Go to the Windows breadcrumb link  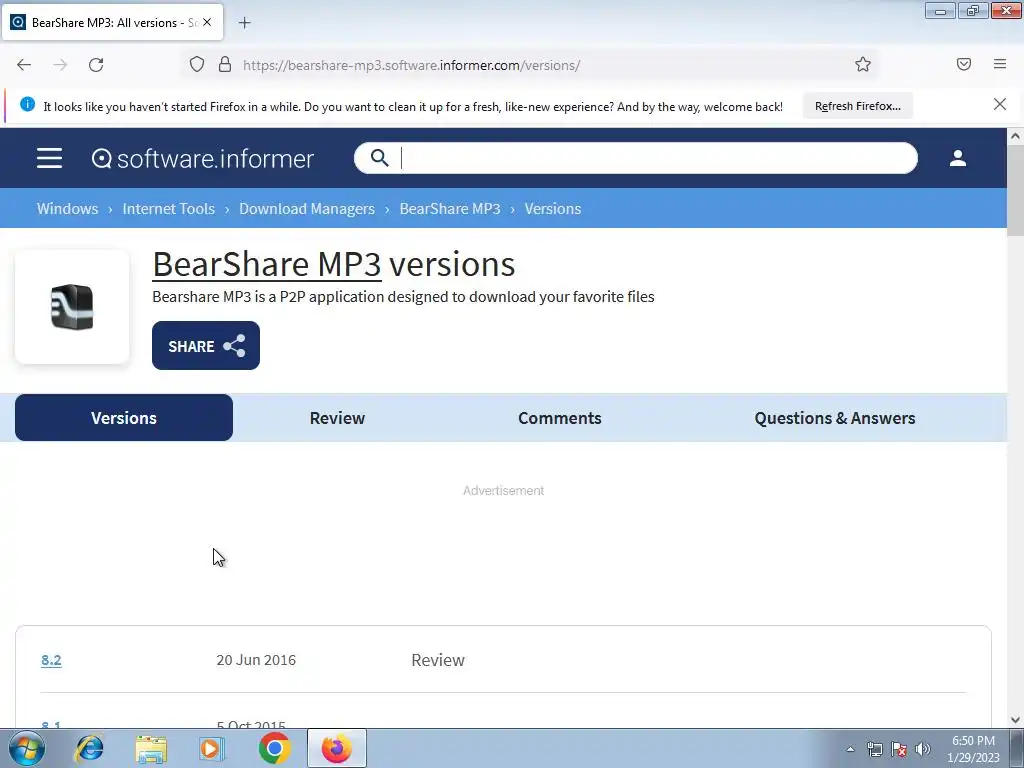click(67, 208)
